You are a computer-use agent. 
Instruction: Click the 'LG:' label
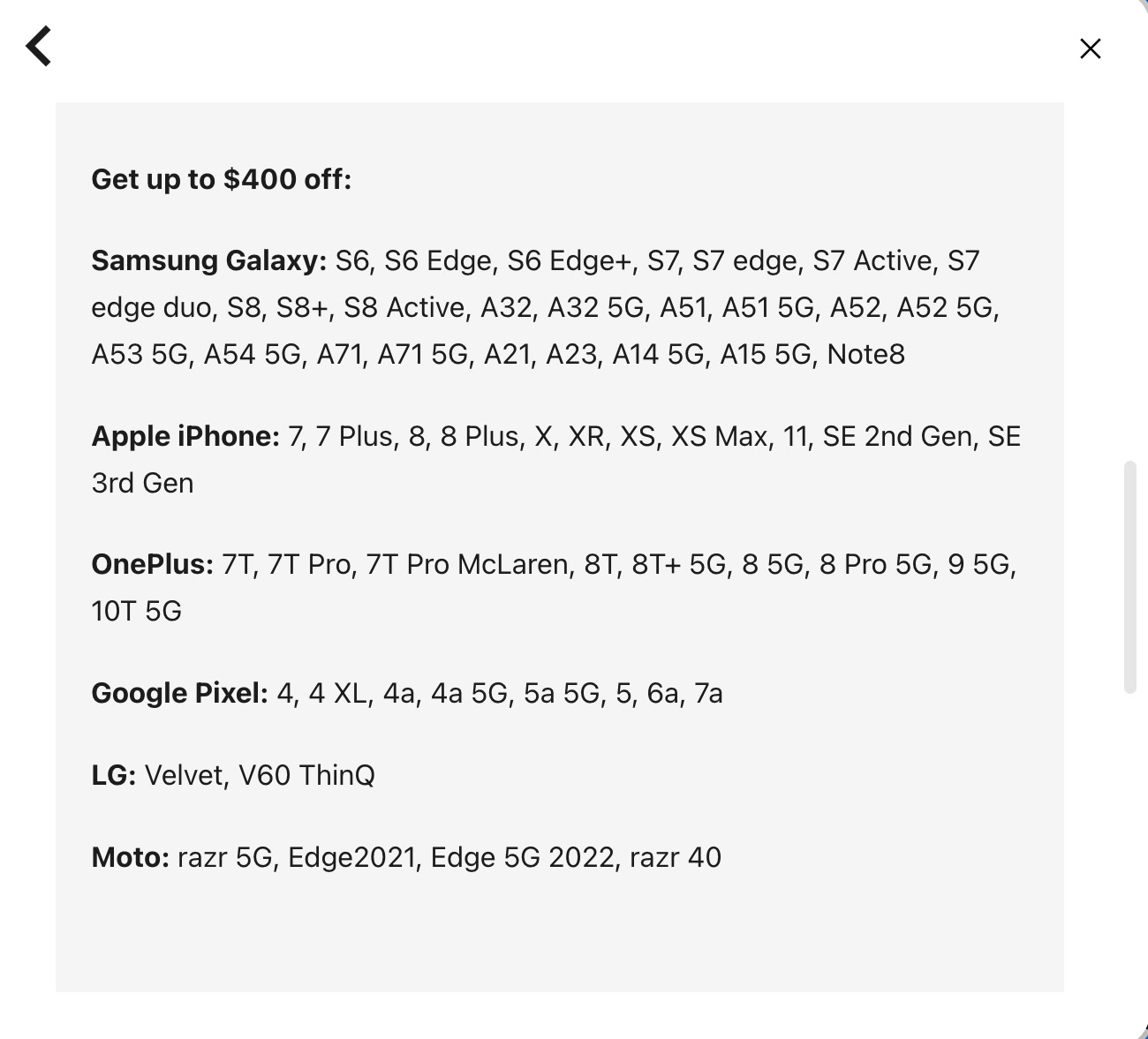(114, 775)
